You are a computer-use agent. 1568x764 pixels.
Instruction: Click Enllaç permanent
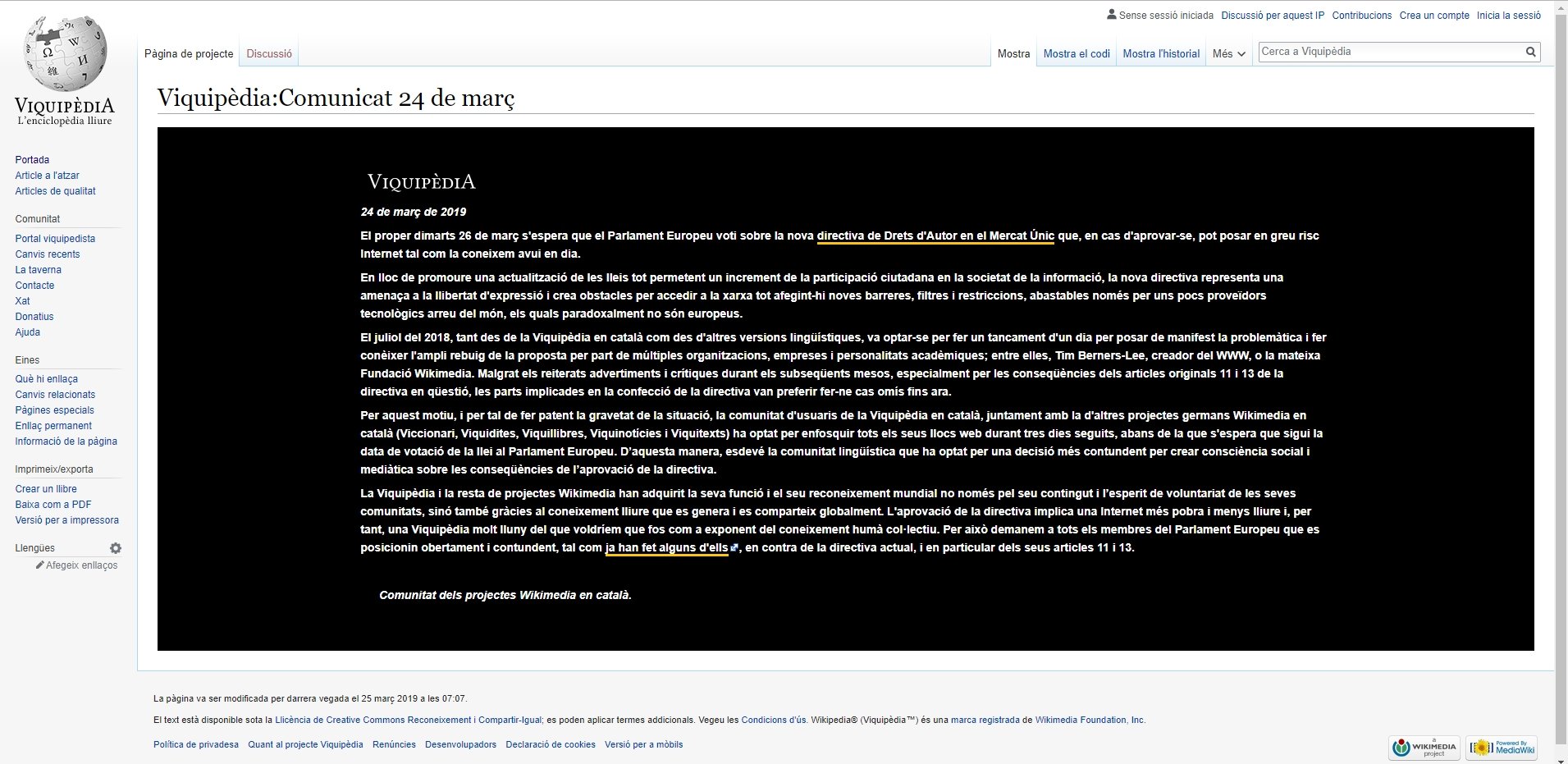pyautogui.click(x=53, y=426)
